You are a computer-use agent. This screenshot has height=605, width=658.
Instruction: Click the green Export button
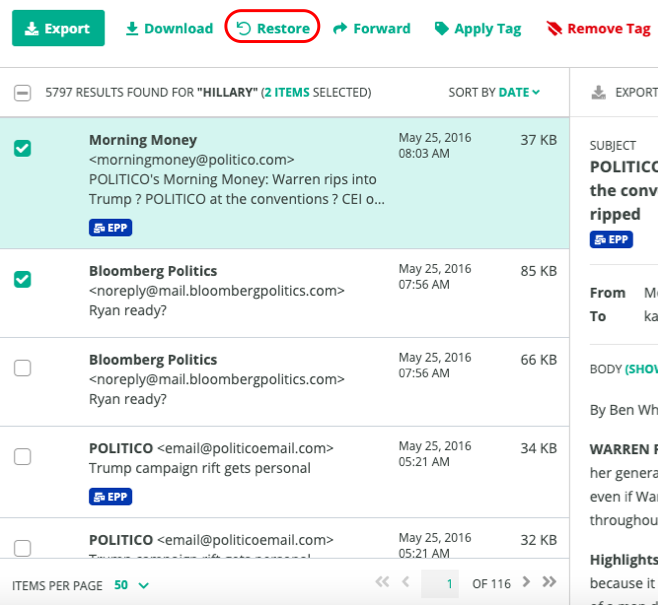pyautogui.click(x=58, y=28)
